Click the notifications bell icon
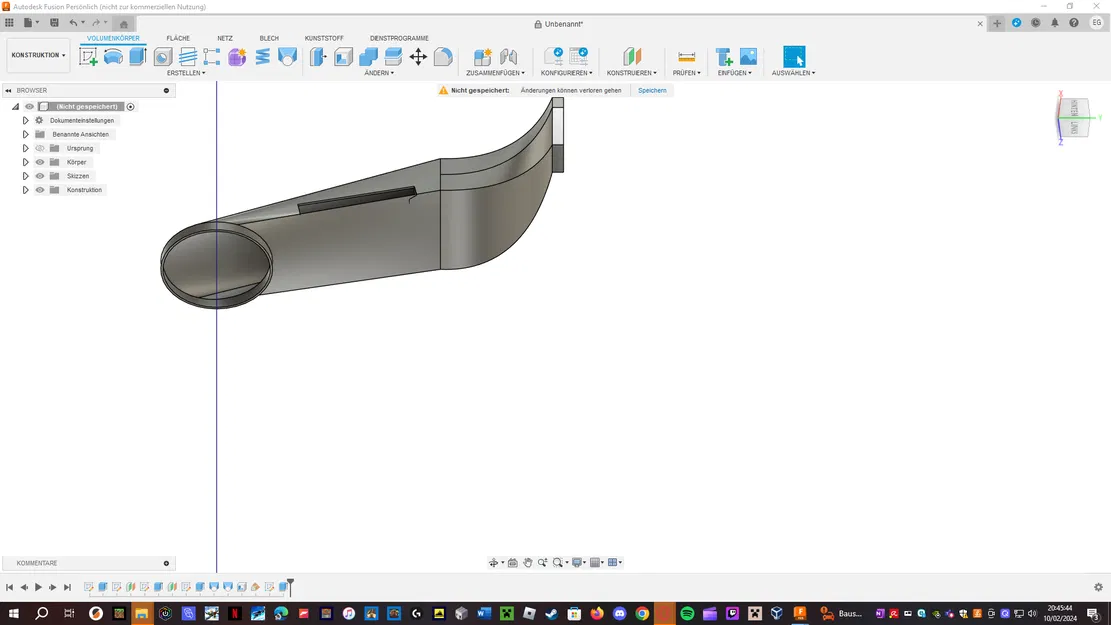Viewport: 1111px width, 625px height. click(1054, 23)
